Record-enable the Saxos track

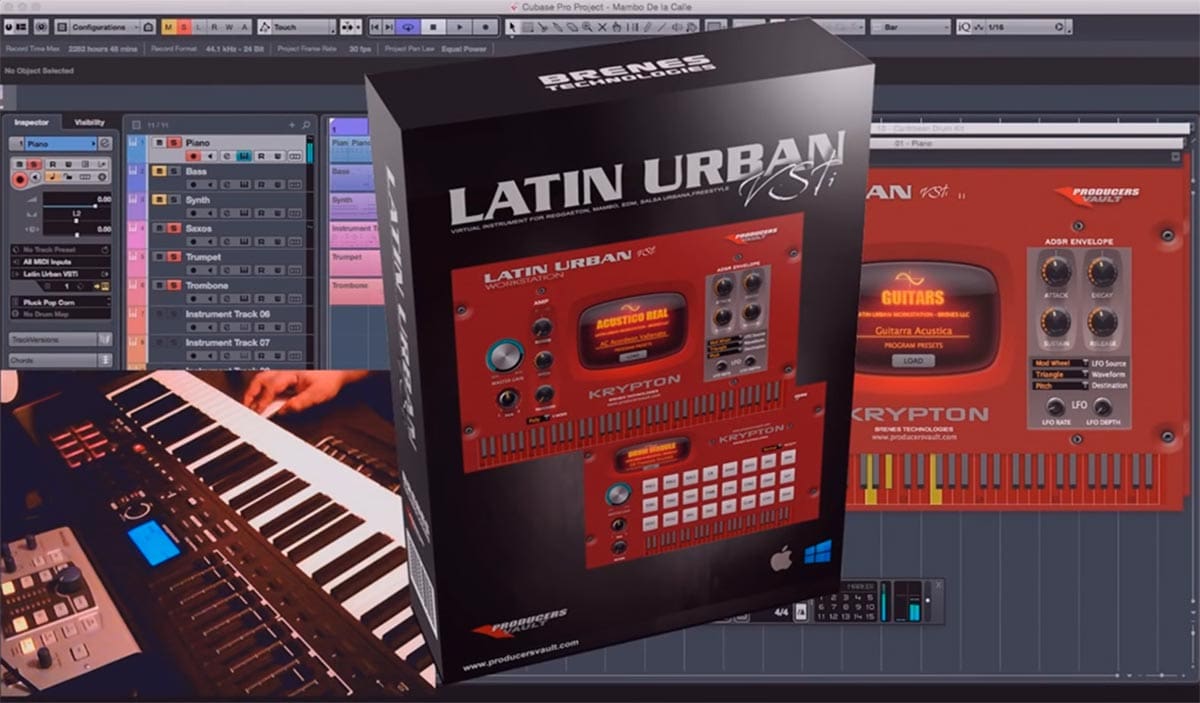pos(193,243)
